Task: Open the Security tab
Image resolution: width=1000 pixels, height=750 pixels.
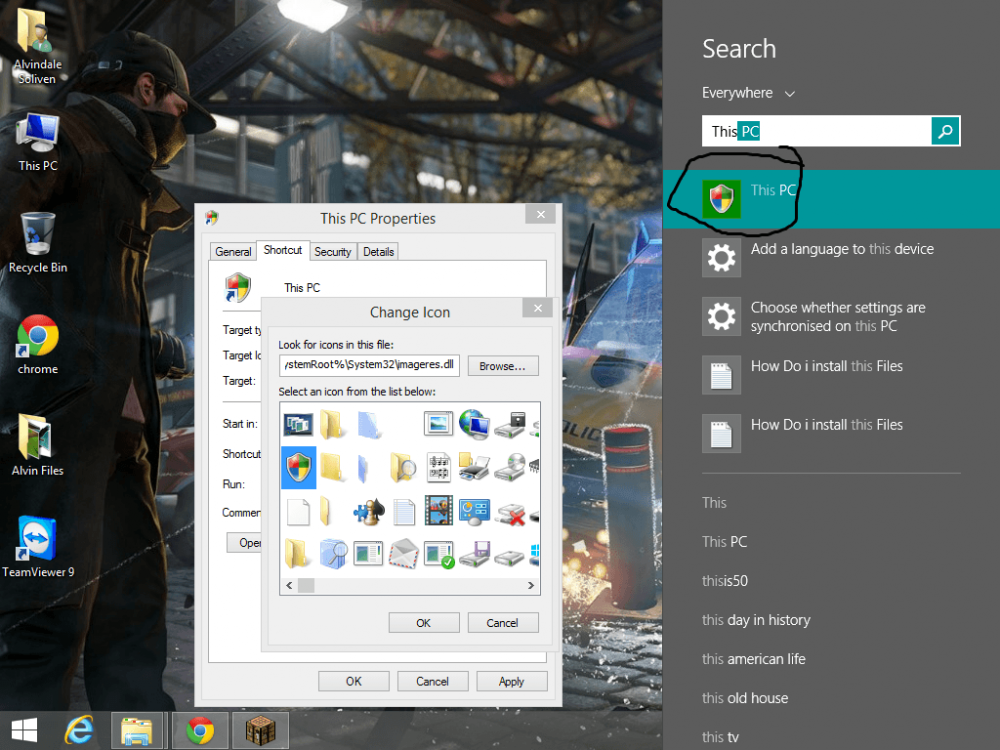Action: [x=333, y=252]
